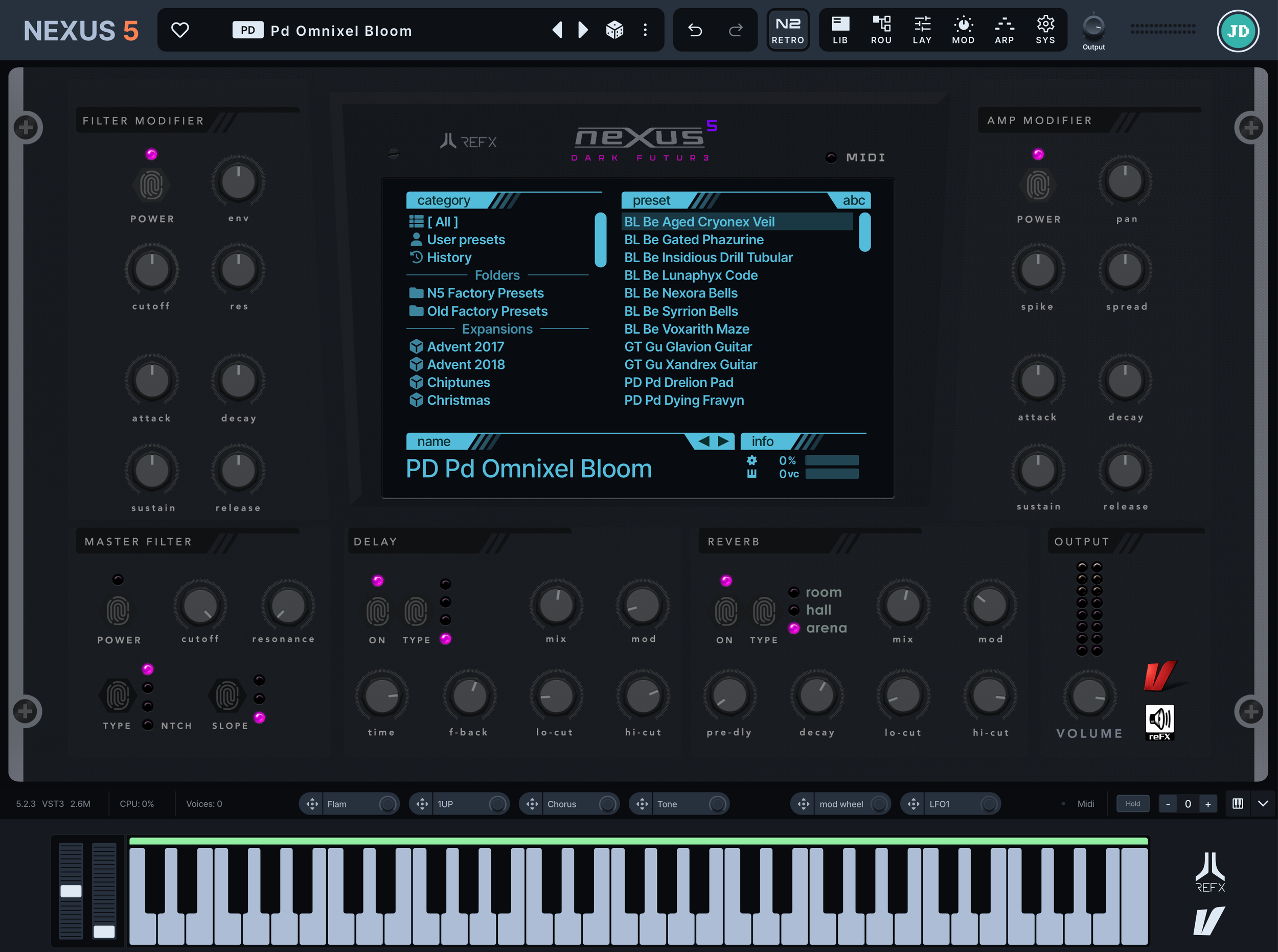Select the hall reverb type

tap(818, 610)
